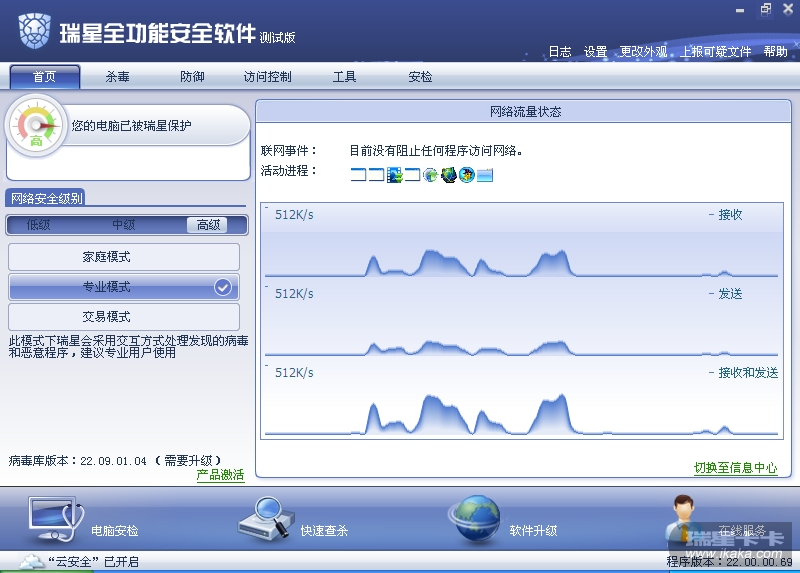Click the computer checkup stethoscope icon
This screenshot has height=573, width=800.
(x=56, y=519)
